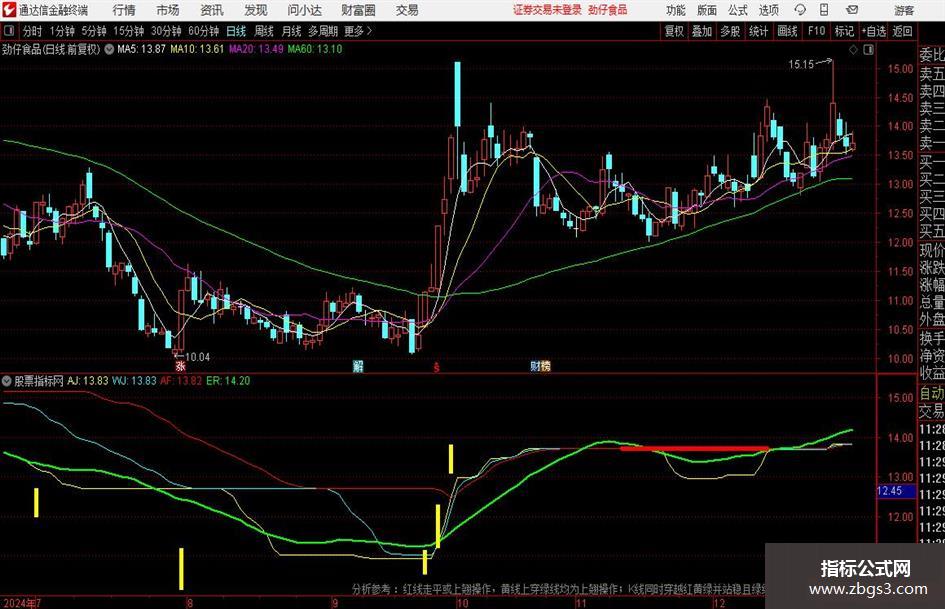Click the +自选 button
945x609 pixels.
pos(873,31)
